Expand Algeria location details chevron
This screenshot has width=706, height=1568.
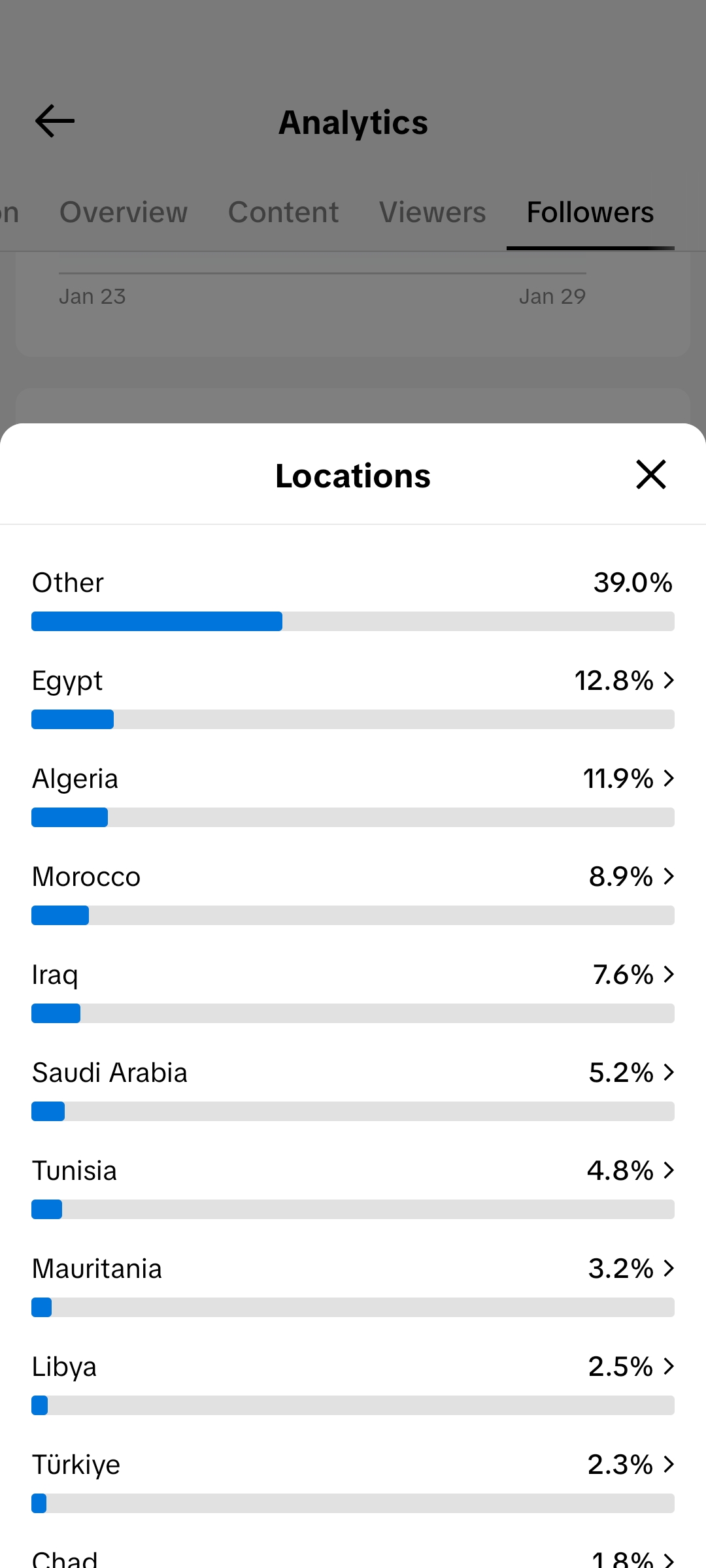click(669, 779)
